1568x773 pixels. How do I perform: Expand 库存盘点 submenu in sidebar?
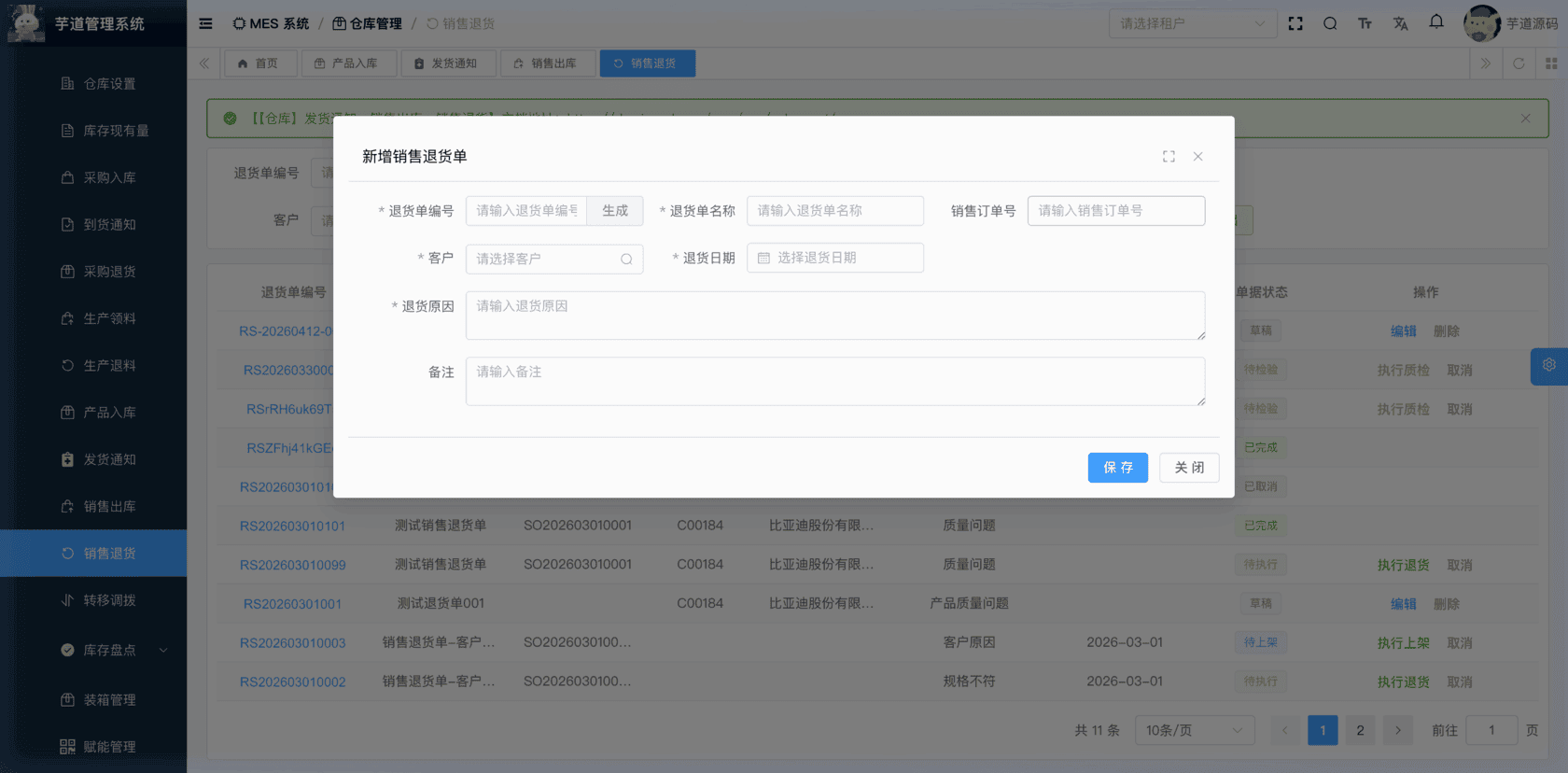93,650
